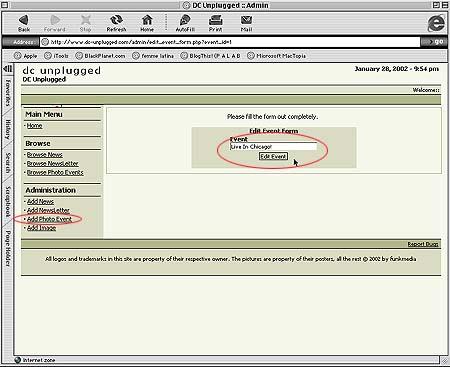Viewport: 450px width, 367px height.
Task: Open the Add Photo Event link
Action: coord(49,219)
